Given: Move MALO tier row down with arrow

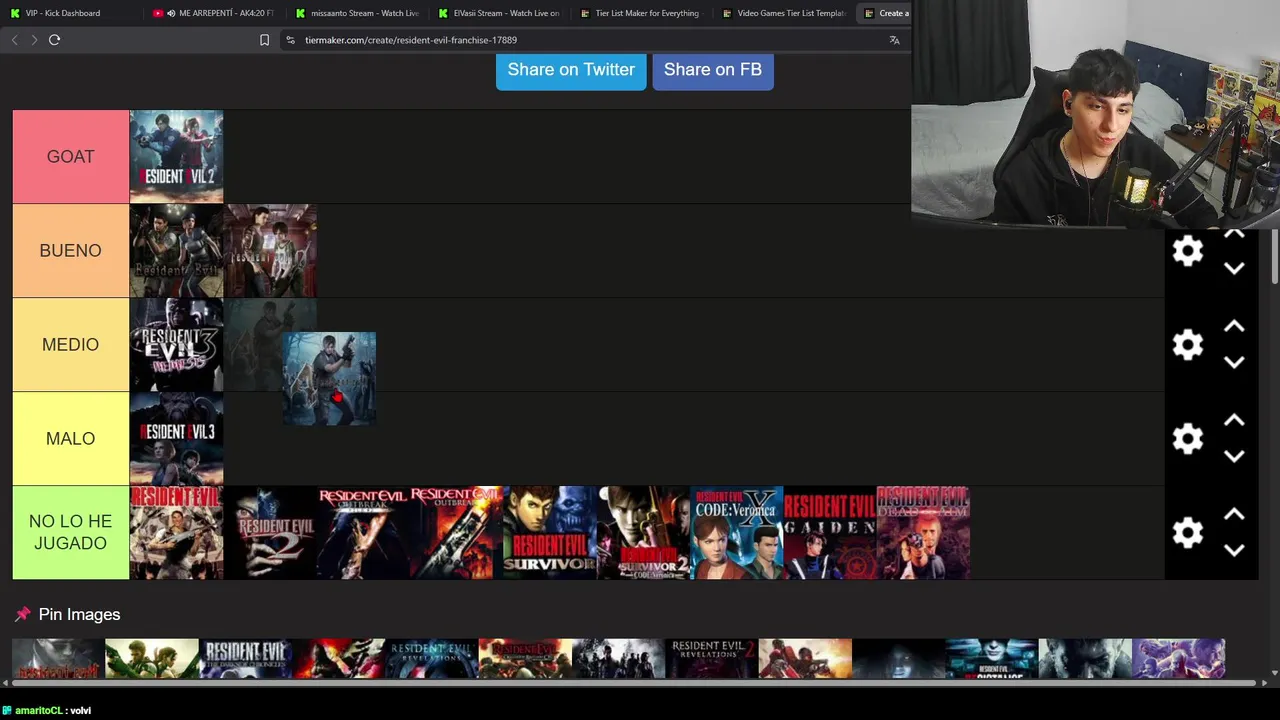Looking at the screenshot, I should click(1234, 456).
